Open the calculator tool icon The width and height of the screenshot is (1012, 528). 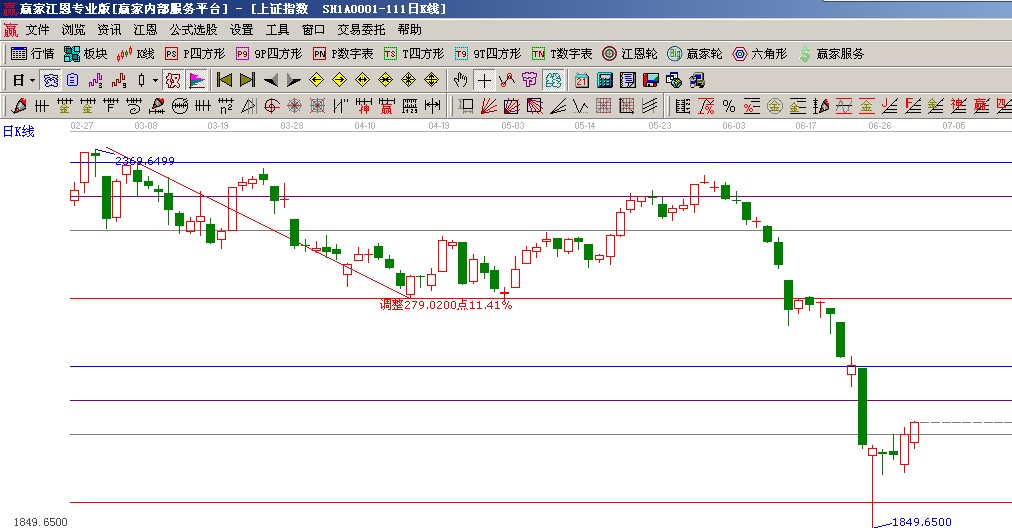(x=605, y=80)
